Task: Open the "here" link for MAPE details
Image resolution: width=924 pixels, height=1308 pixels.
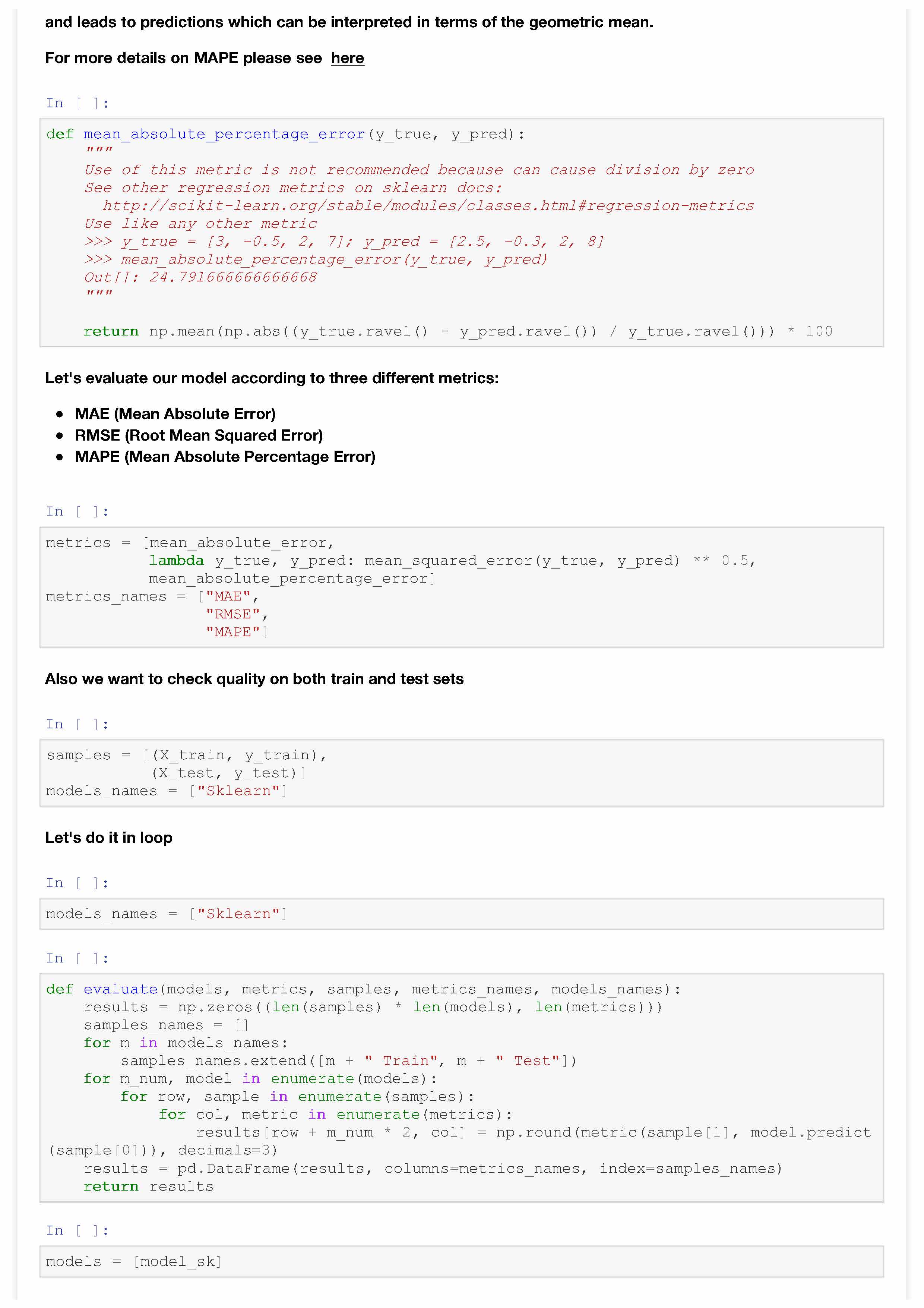Action: (347, 58)
